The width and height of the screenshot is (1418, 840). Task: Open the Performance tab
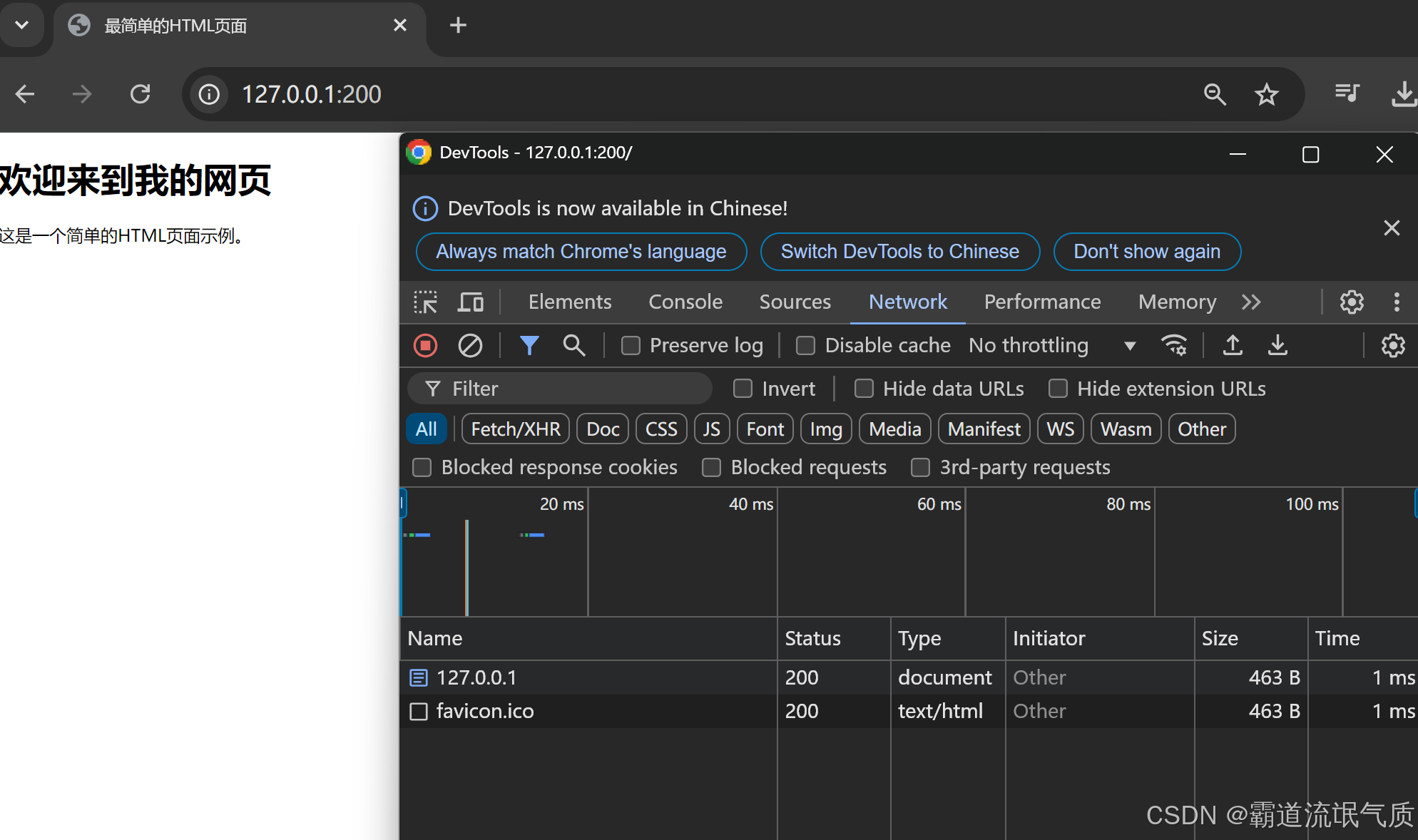click(1042, 302)
